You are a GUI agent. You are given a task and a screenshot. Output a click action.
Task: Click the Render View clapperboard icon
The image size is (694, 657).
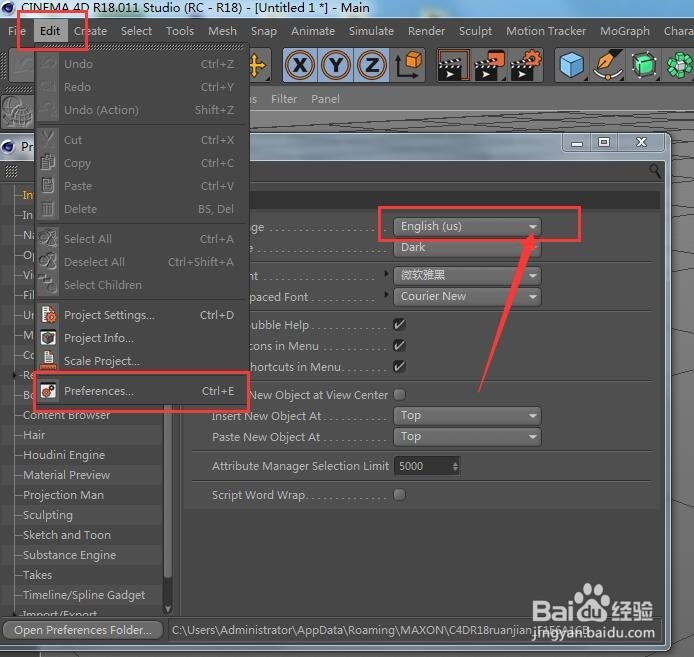pyautogui.click(x=453, y=66)
